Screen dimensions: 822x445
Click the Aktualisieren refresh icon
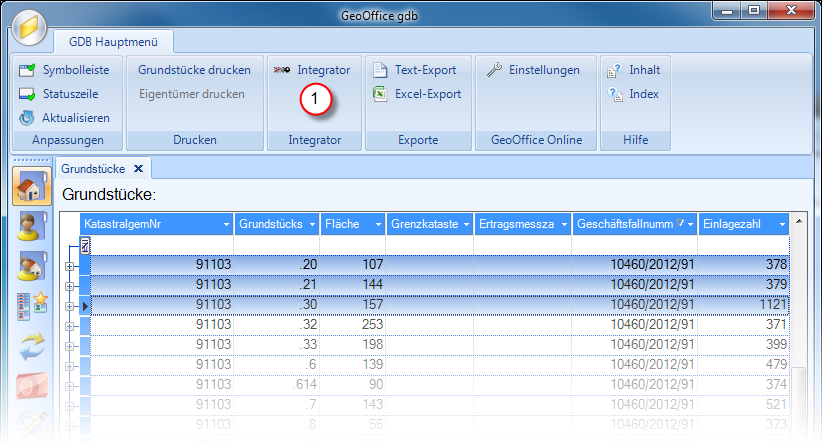pos(27,118)
